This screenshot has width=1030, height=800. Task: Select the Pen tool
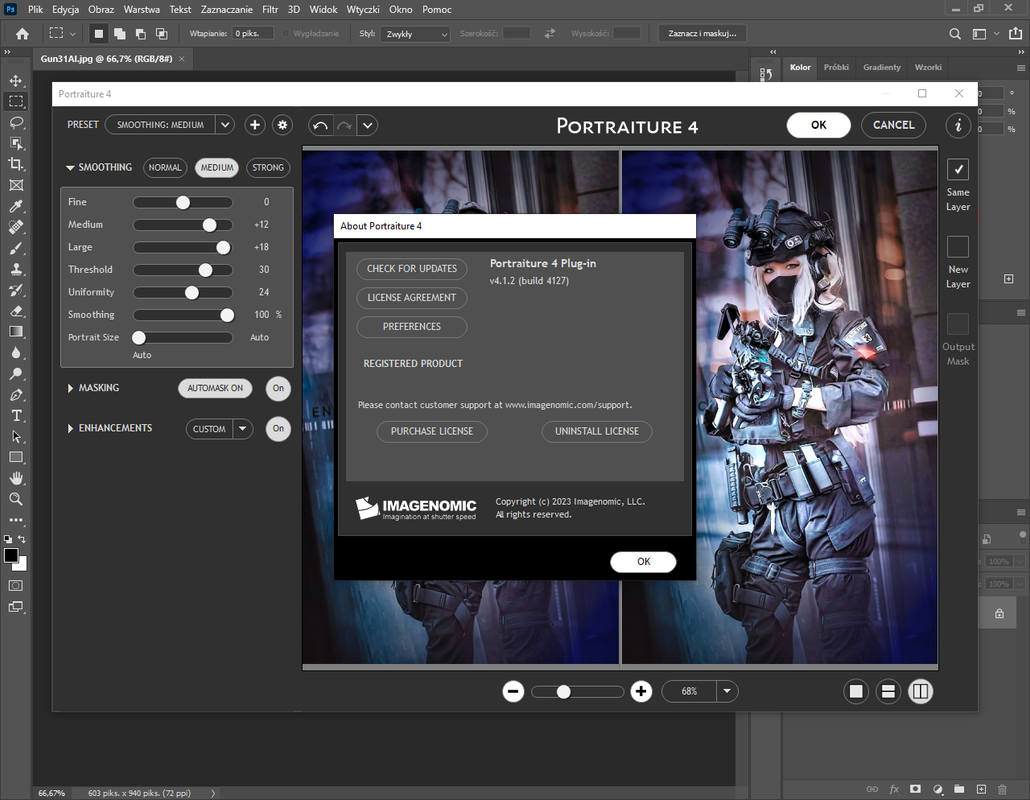(x=16, y=395)
